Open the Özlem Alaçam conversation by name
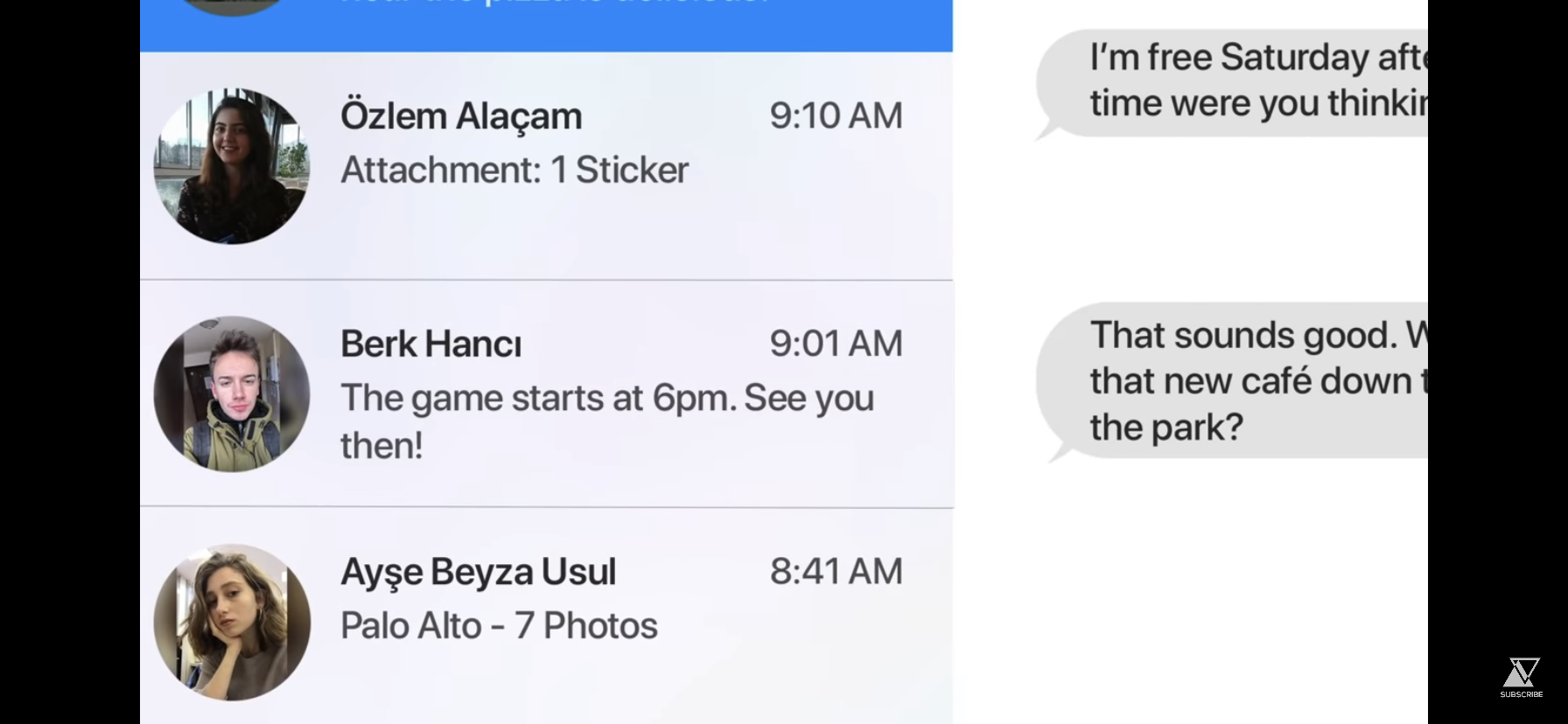The height and width of the screenshot is (724, 1568). click(461, 116)
